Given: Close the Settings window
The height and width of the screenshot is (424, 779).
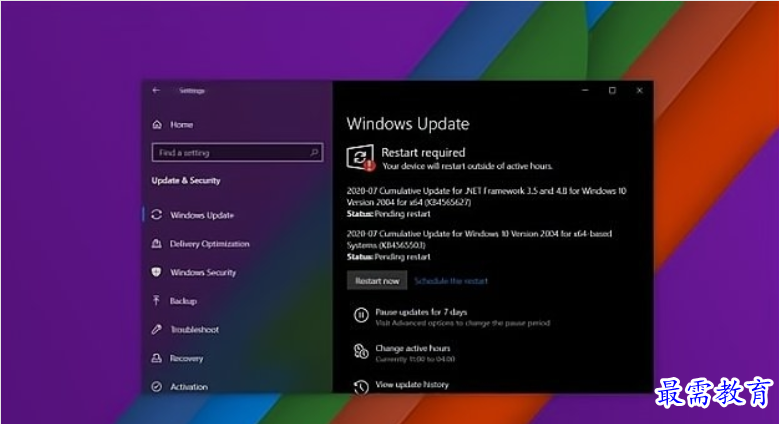Looking at the screenshot, I should (x=639, y=90).
